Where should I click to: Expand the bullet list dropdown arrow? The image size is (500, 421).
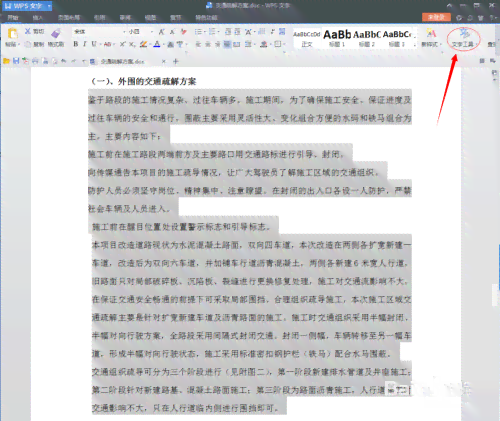pyautogui.click(x=204, y=32)
